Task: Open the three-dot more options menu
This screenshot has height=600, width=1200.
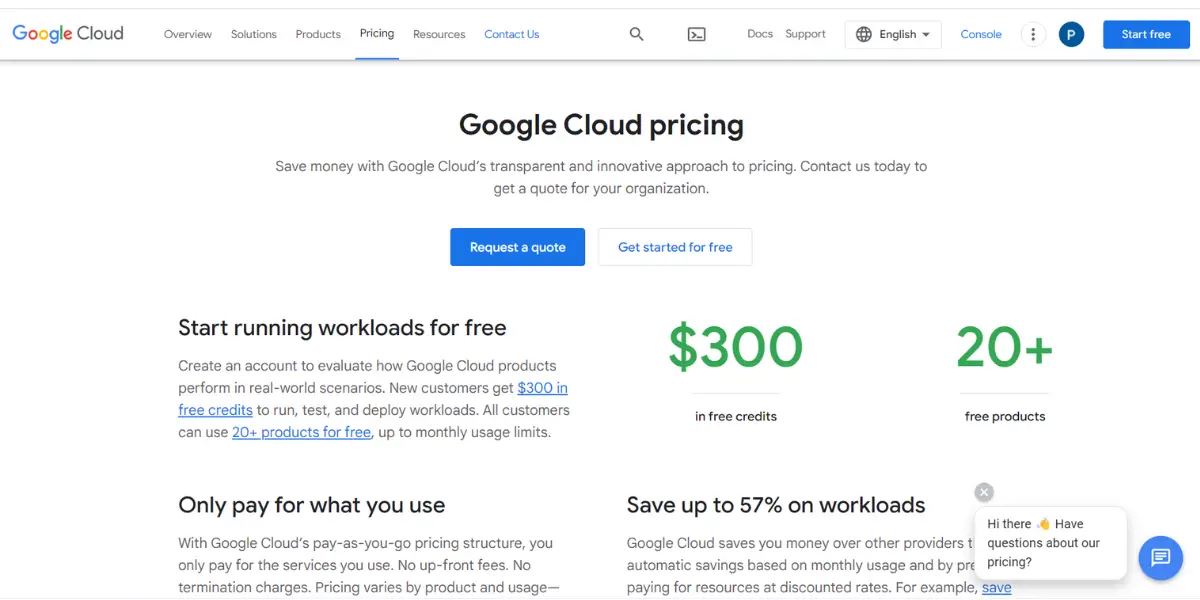Action: 1033,34
